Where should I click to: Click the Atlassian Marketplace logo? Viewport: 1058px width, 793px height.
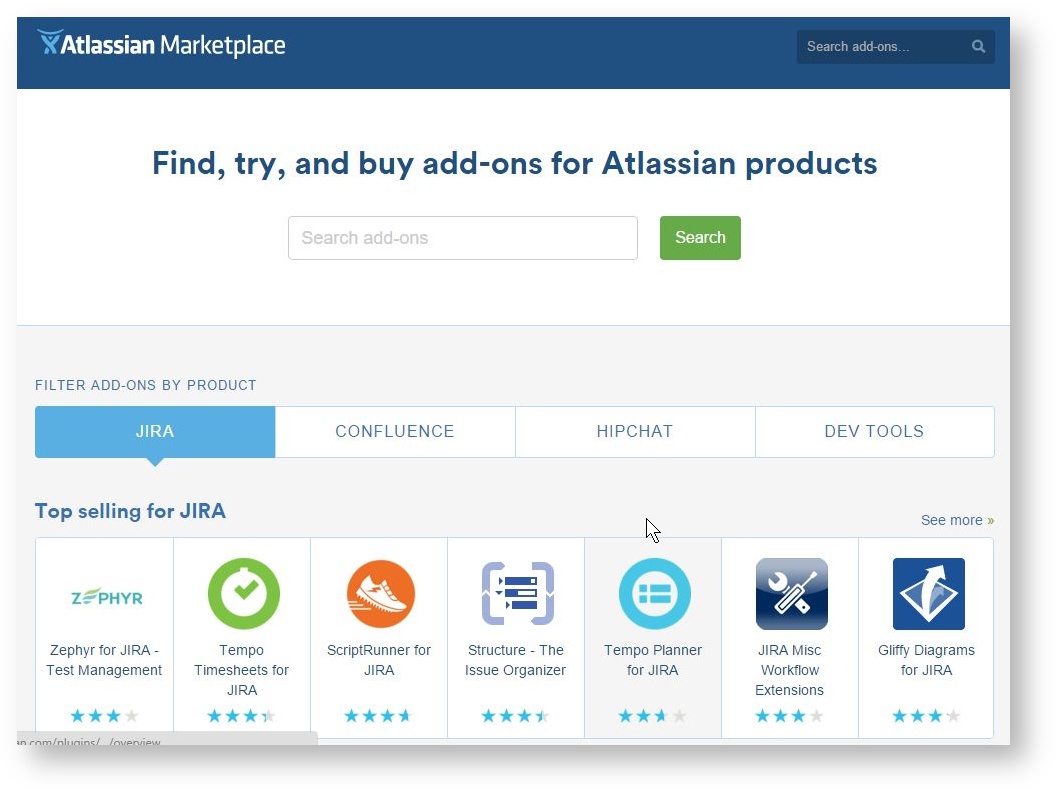click(161, 44)
